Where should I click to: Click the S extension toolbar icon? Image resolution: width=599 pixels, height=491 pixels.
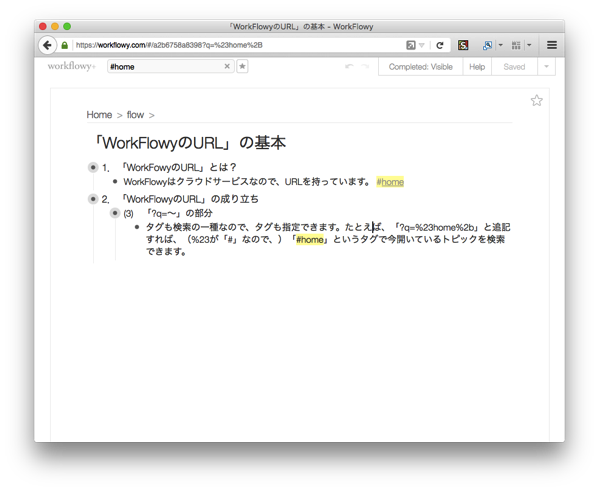(x=463, y=45)
